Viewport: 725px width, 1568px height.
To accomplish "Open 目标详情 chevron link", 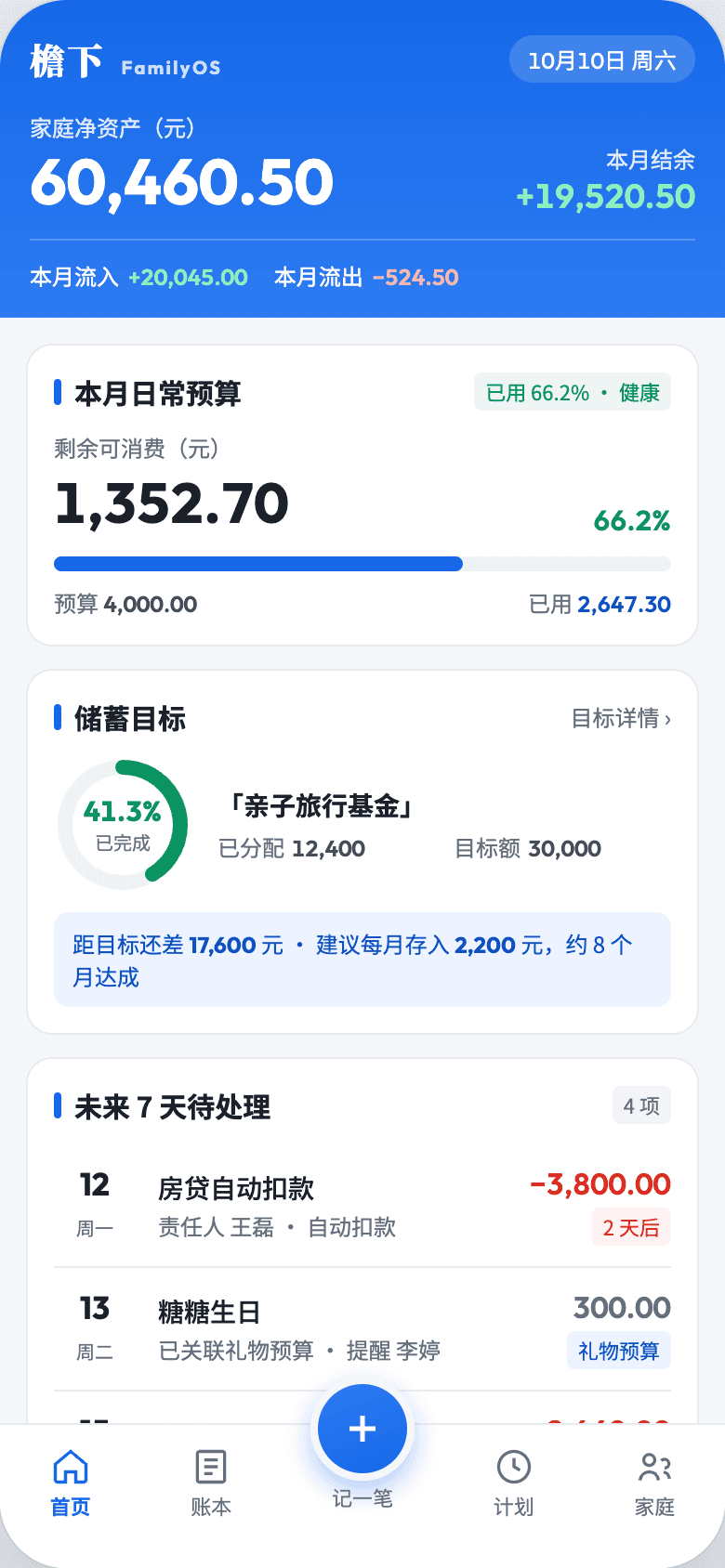I will point(621,718).
